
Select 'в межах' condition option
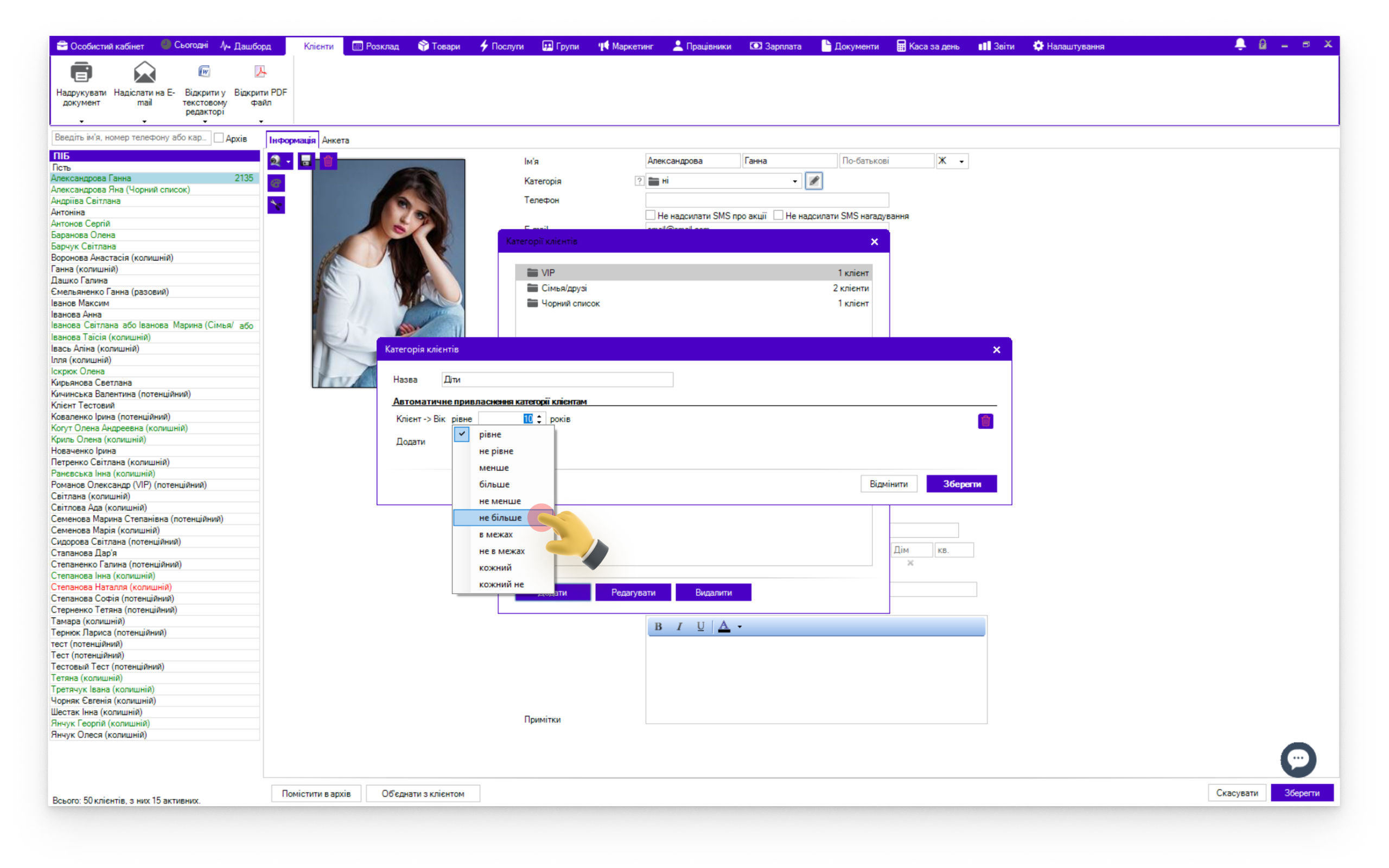click(x=503, y=534)
